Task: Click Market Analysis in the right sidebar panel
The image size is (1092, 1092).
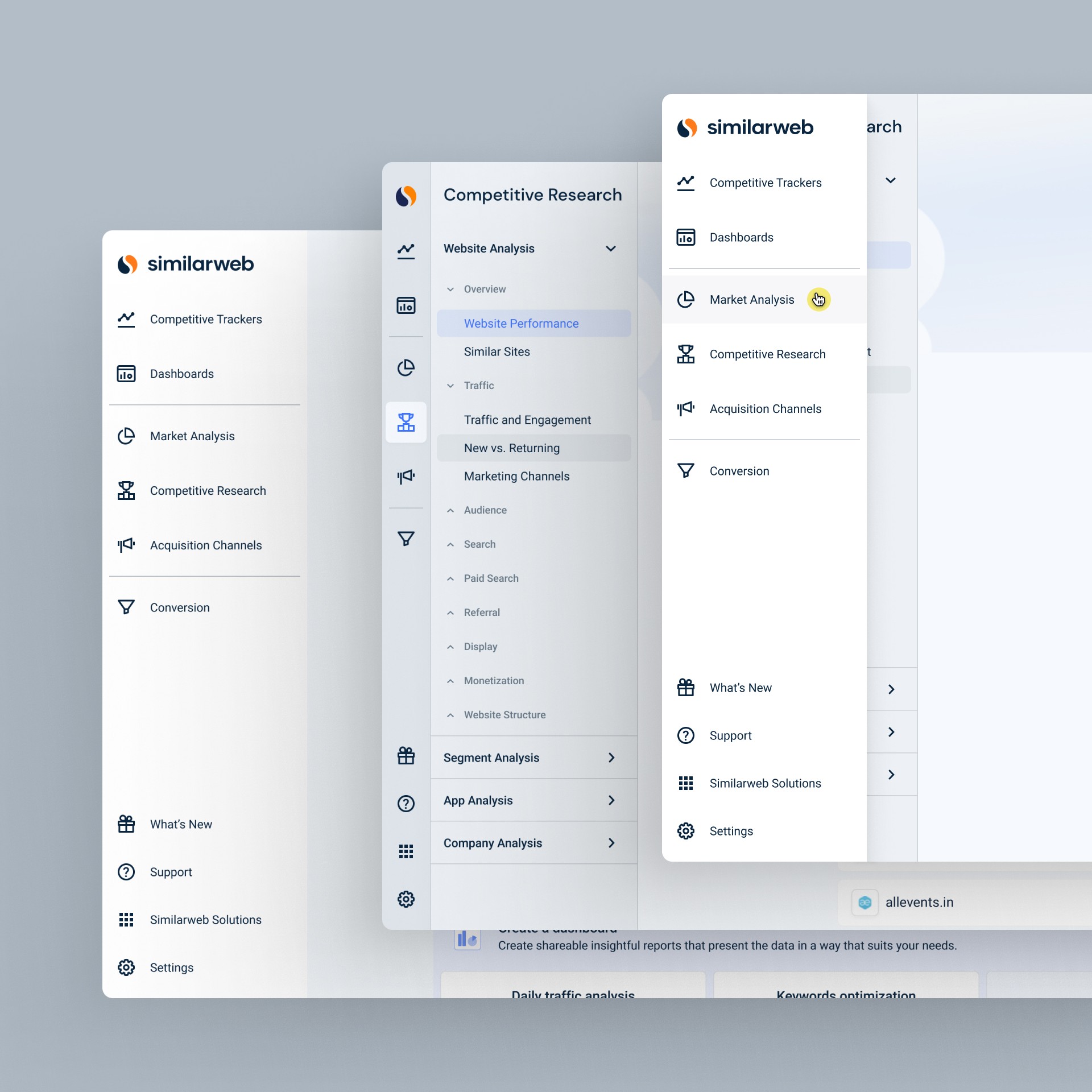Action: 751,300
